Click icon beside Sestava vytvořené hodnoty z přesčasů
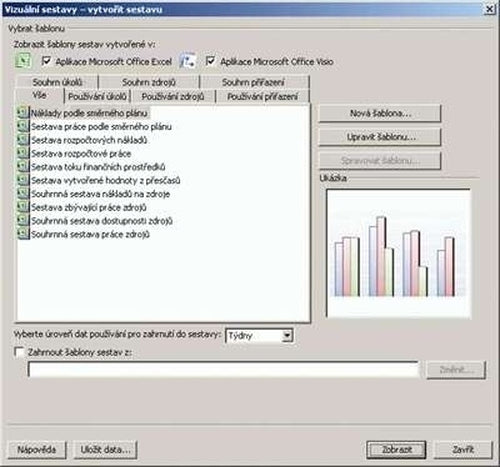This screenshot has height=467, width=500. coord(23,180)
